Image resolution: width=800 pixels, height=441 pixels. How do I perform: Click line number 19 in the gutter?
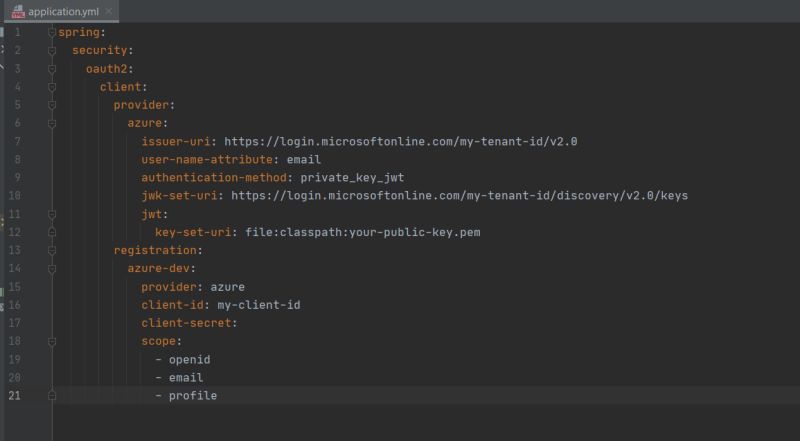(x=14, y=359)
